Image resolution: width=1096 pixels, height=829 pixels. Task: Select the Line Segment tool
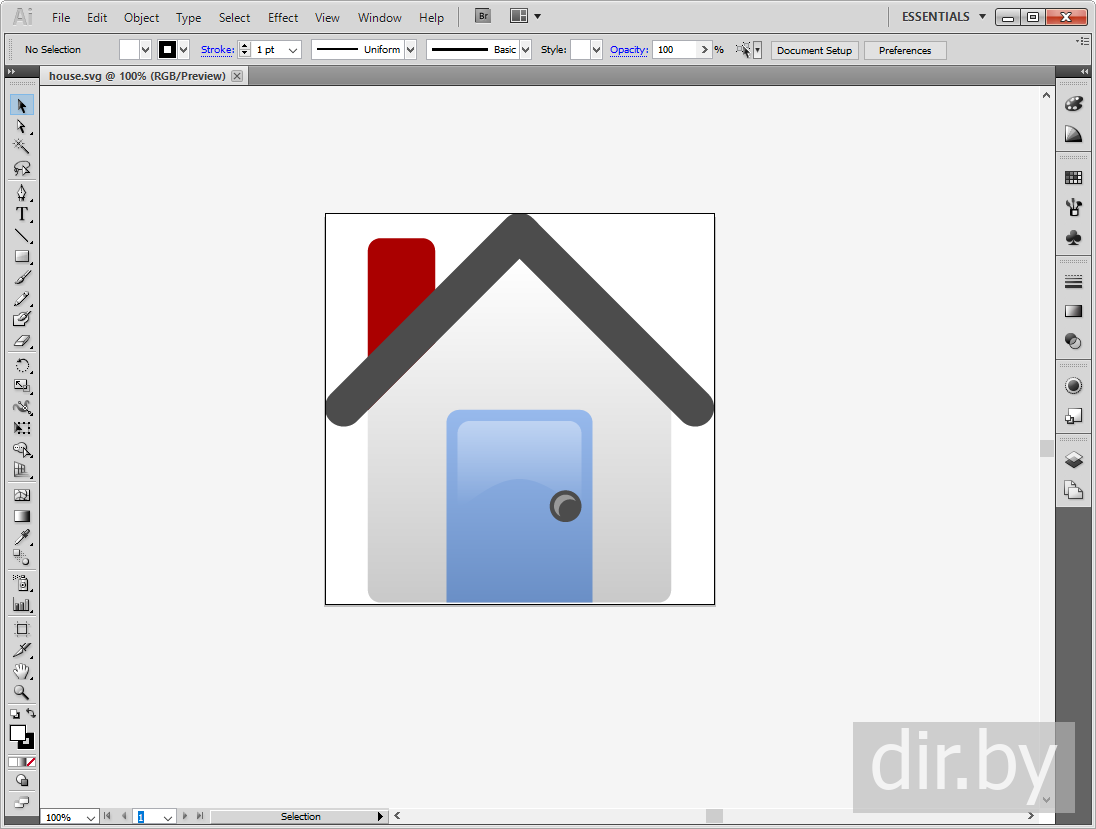[x=22, y=236]
